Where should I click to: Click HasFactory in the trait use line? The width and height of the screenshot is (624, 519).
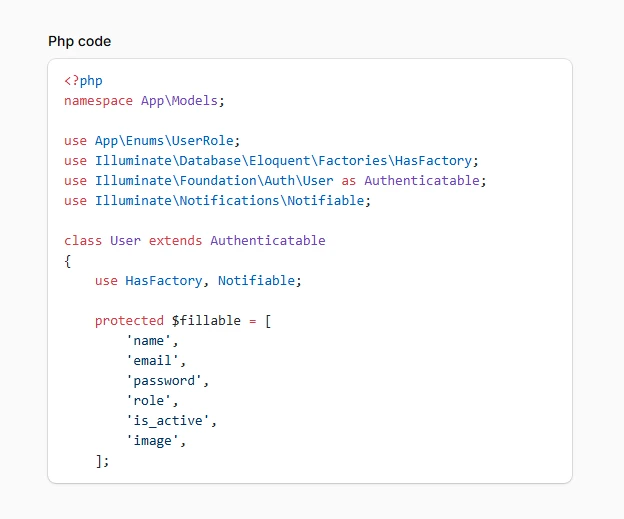(x=163, y=281)
